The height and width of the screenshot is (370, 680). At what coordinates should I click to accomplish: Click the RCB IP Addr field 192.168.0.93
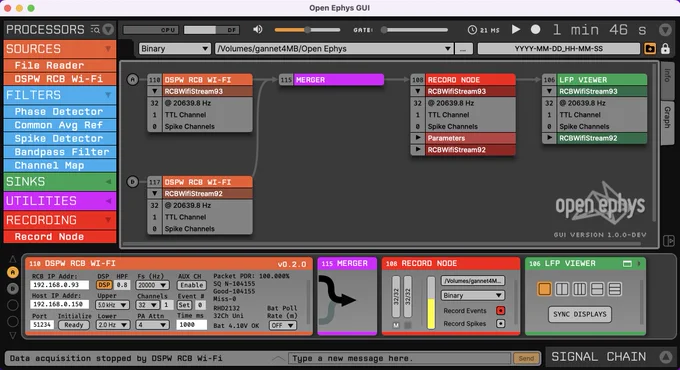coord(59,285)
